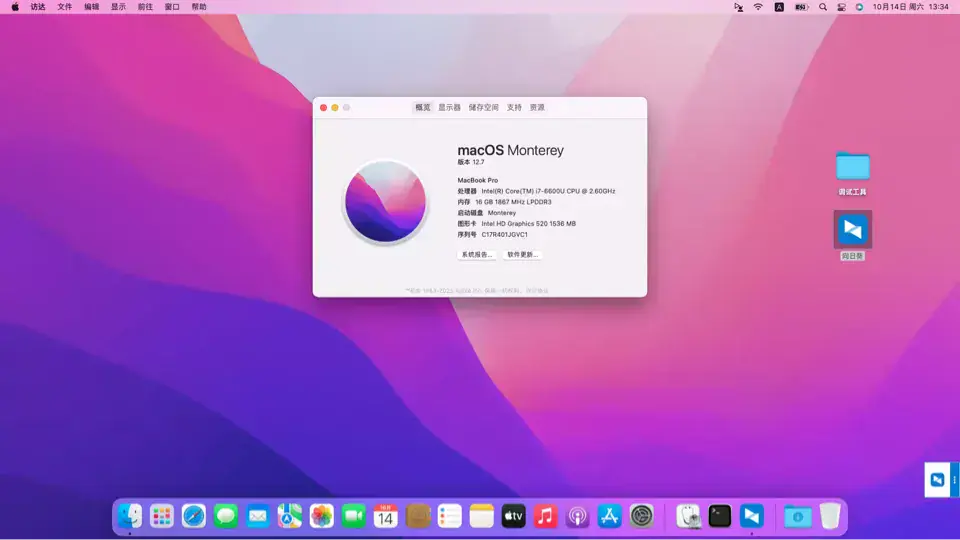Screen dimensions: 960x540
Task: Open the Mail app in Dock
Action: [x=258, y=516]
